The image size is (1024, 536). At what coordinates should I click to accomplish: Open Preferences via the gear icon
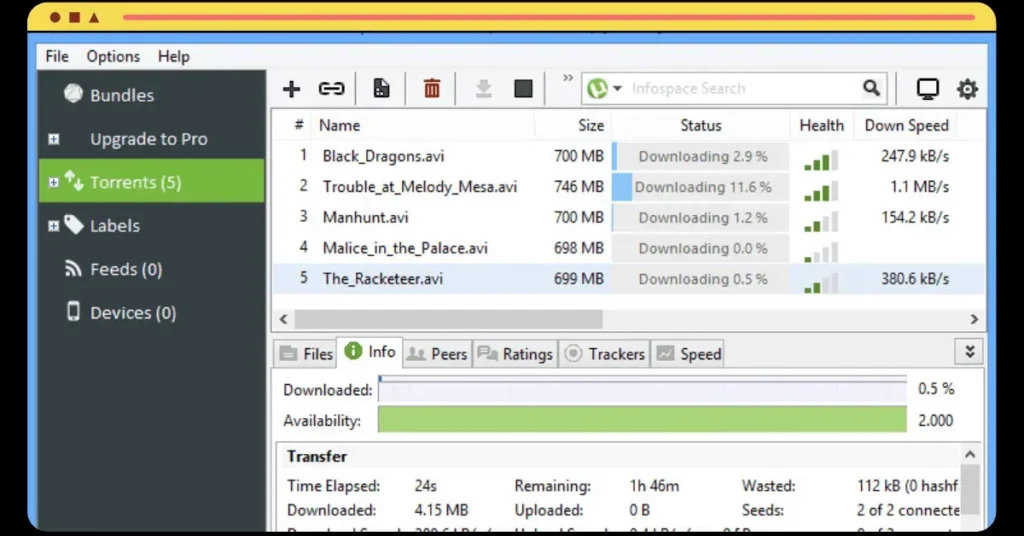click(967, 89)
